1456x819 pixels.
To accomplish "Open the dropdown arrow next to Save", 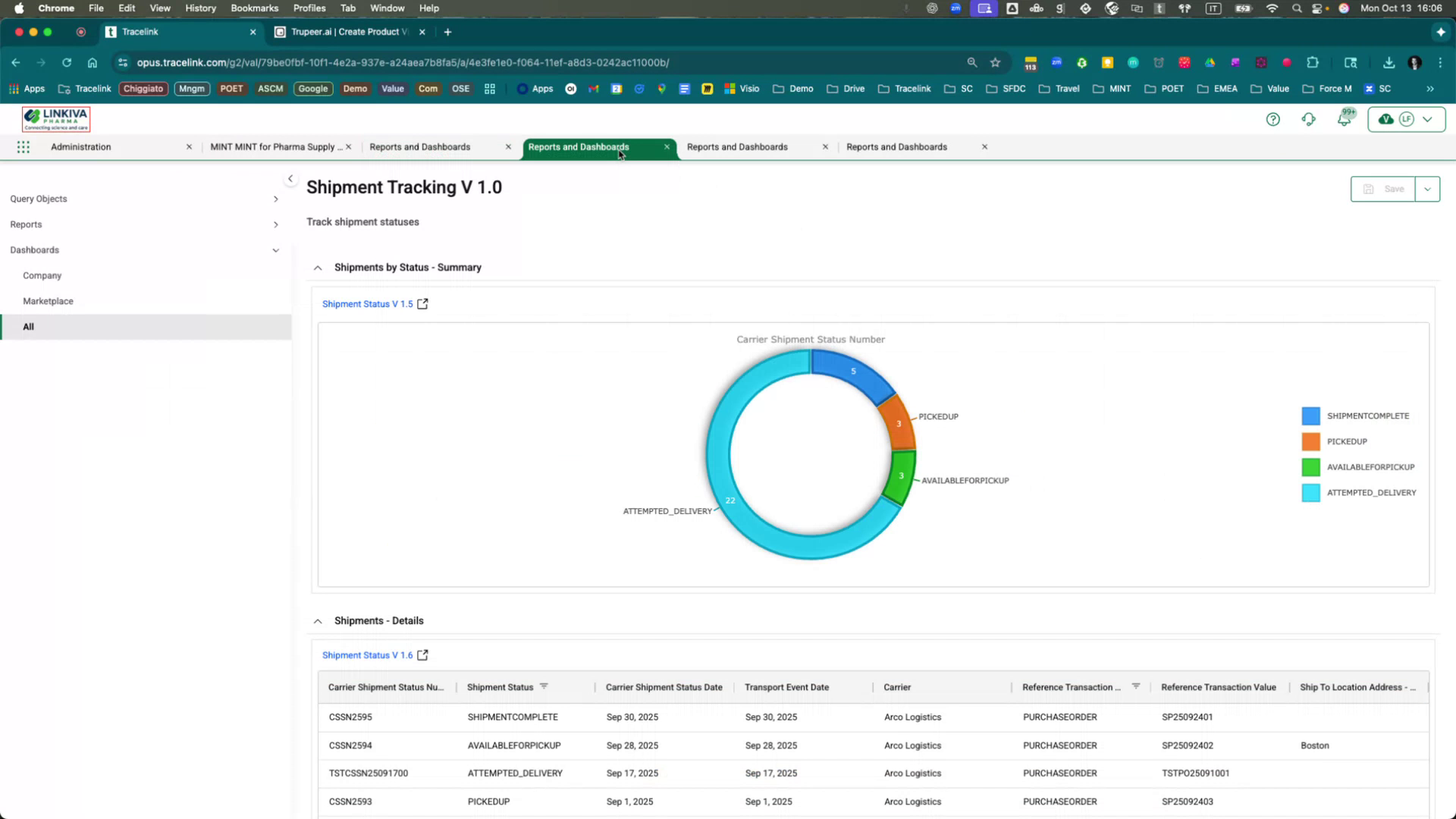I will [1427, 189].
